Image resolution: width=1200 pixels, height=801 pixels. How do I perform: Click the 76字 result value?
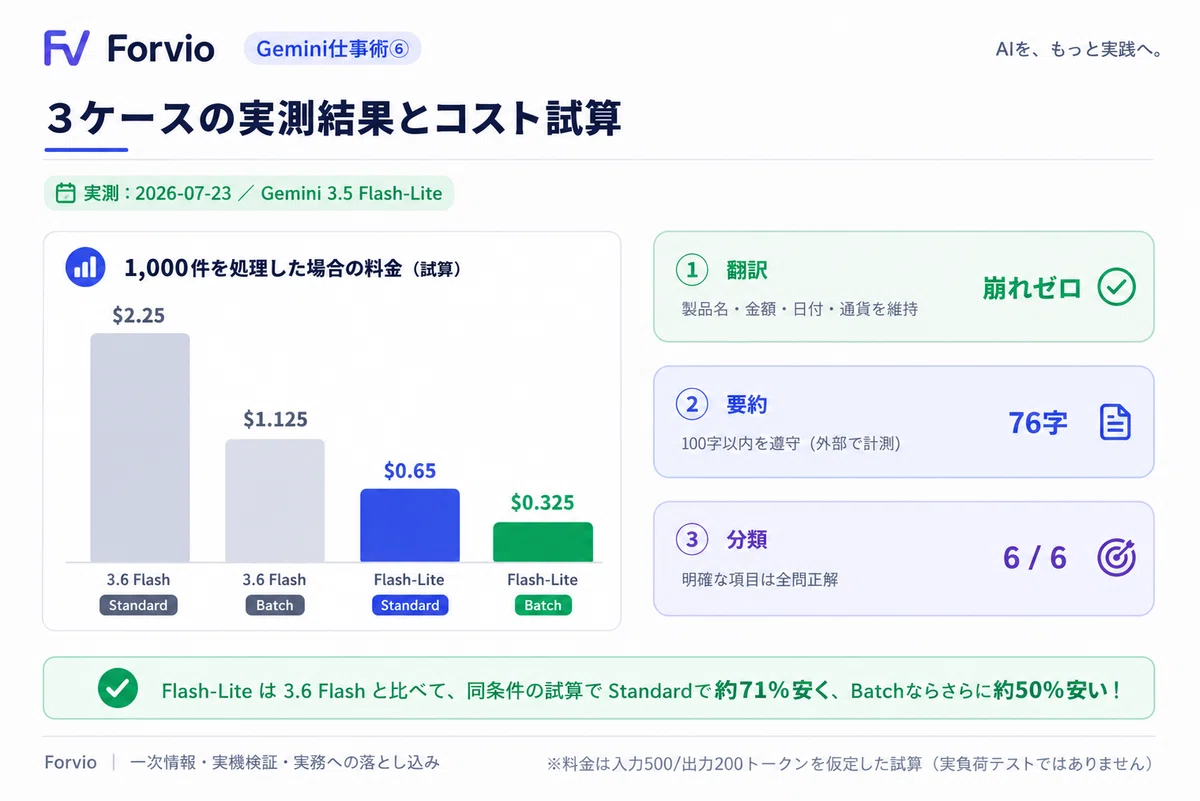click(x=1038, y=422)
